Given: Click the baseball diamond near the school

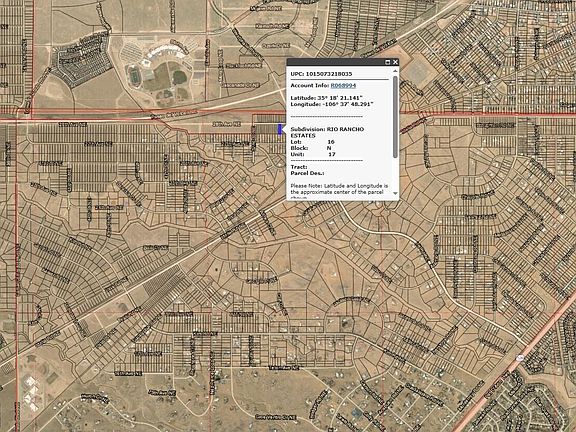Looking at the screenshot, I should coord(179,77).
